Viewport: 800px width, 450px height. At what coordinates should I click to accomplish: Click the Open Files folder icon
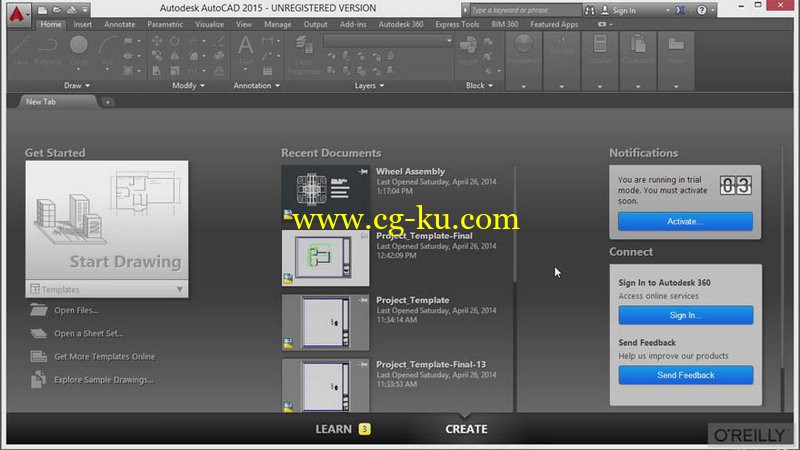[38, 310]
